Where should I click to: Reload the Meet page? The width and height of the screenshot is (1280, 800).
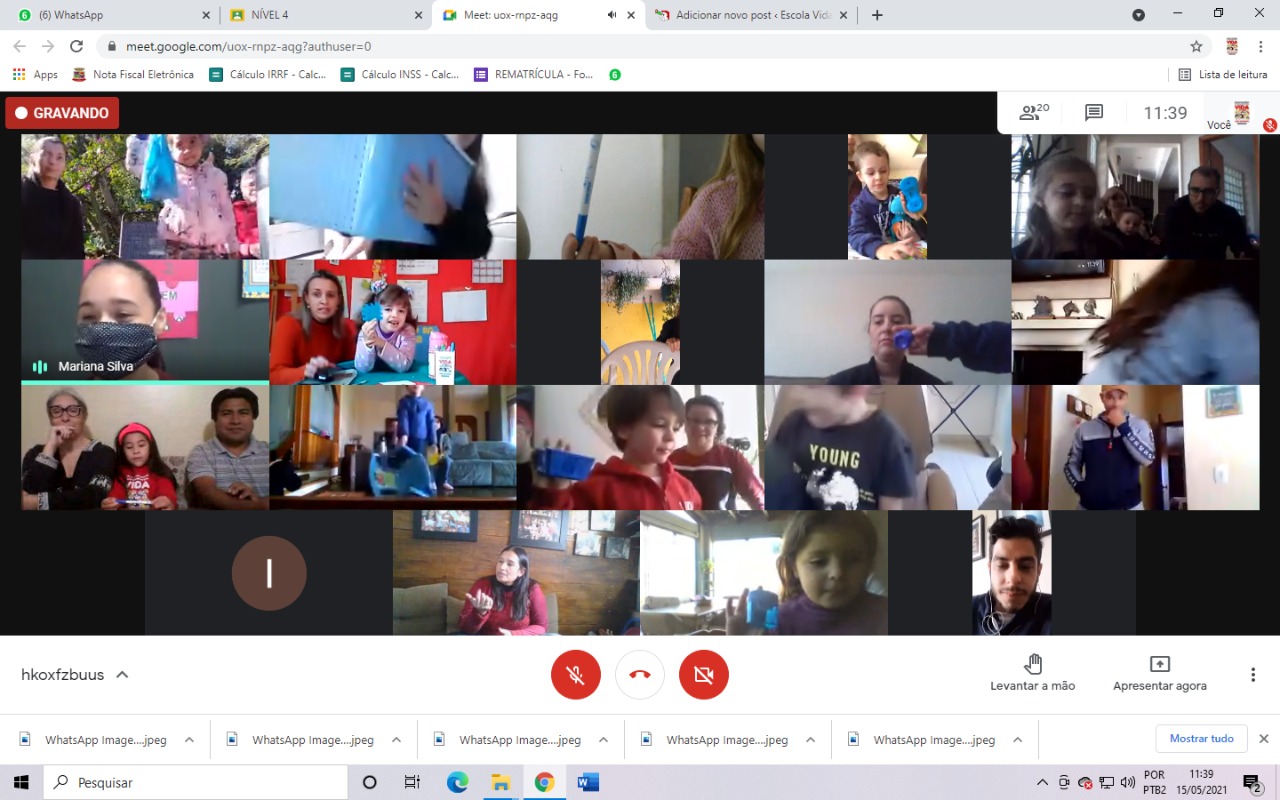click(x=76, y=46)
